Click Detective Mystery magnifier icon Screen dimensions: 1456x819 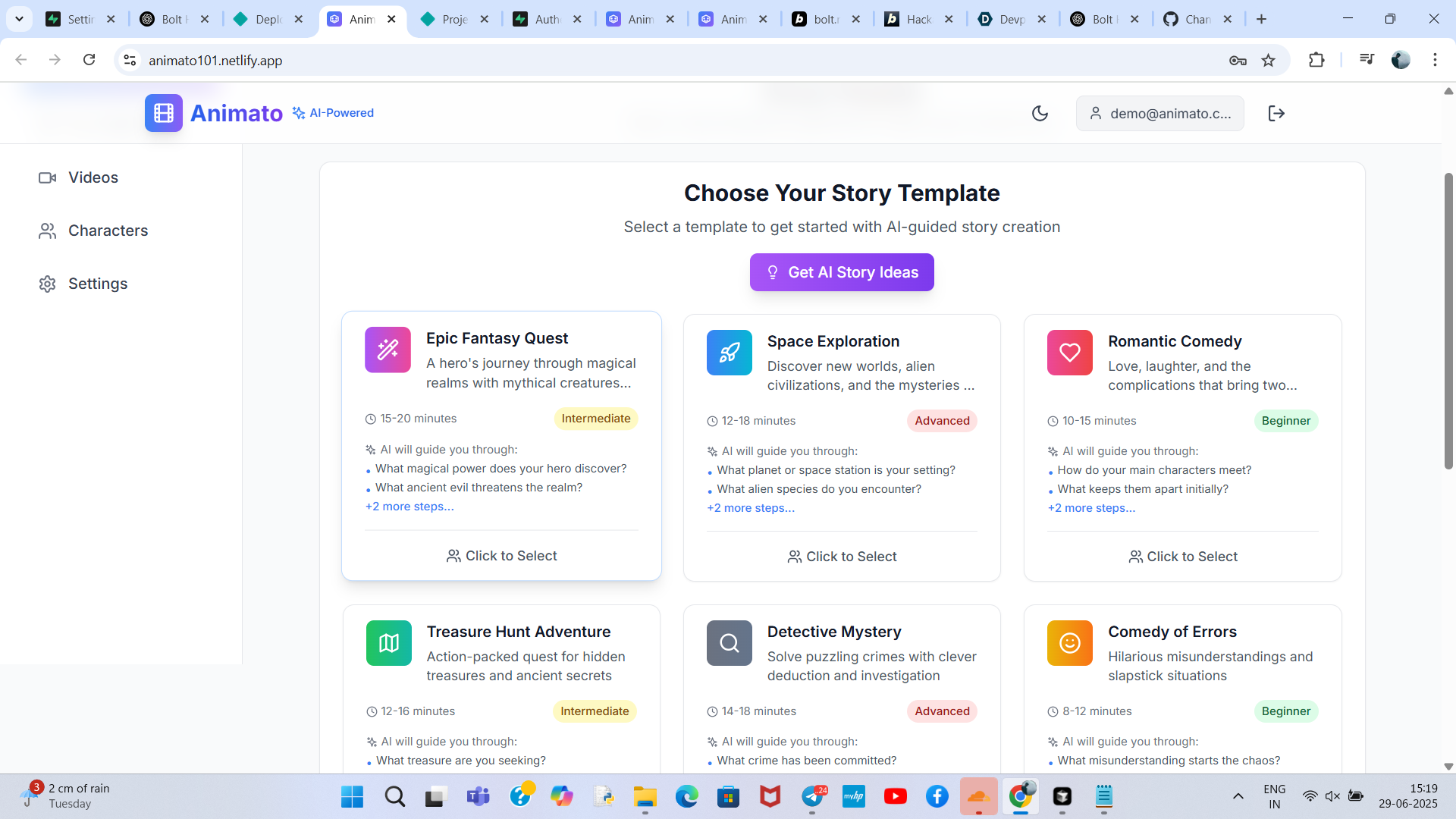coord(729,643)
